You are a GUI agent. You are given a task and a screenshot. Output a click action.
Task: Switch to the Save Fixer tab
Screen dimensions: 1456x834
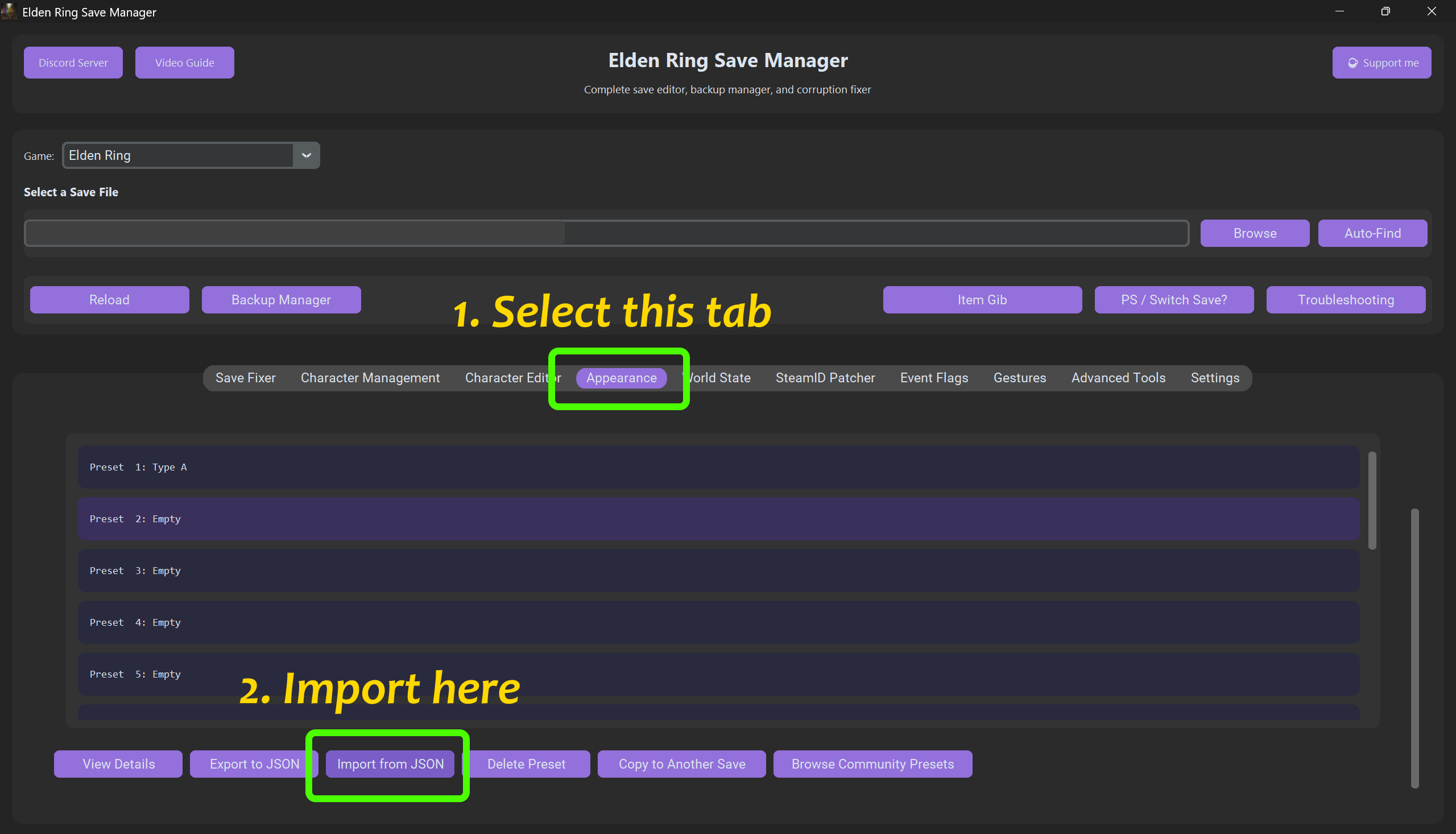[x=246, y=378]
